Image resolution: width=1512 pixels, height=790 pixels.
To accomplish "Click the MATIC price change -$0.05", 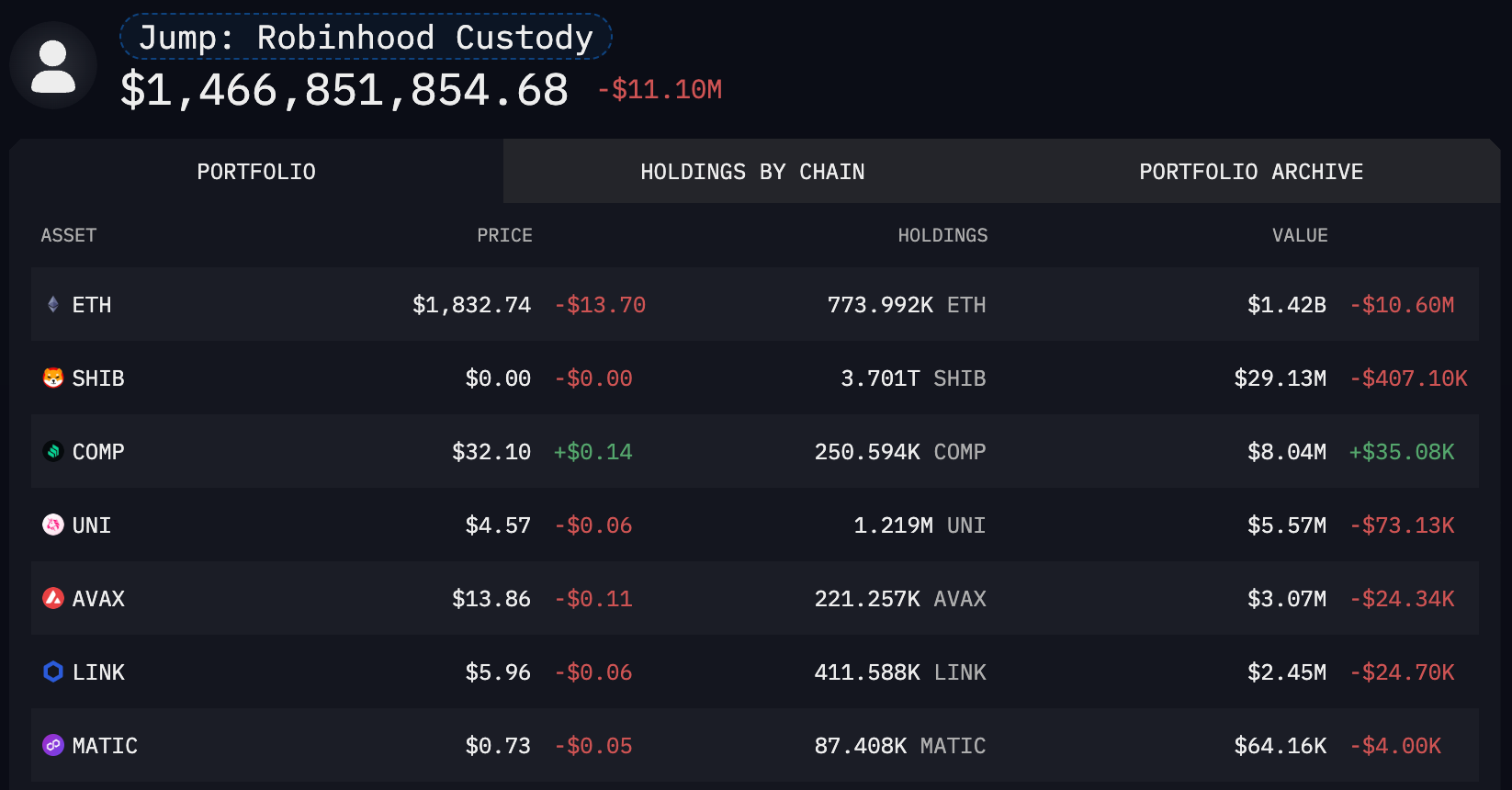I will click(x=593, y=746).
